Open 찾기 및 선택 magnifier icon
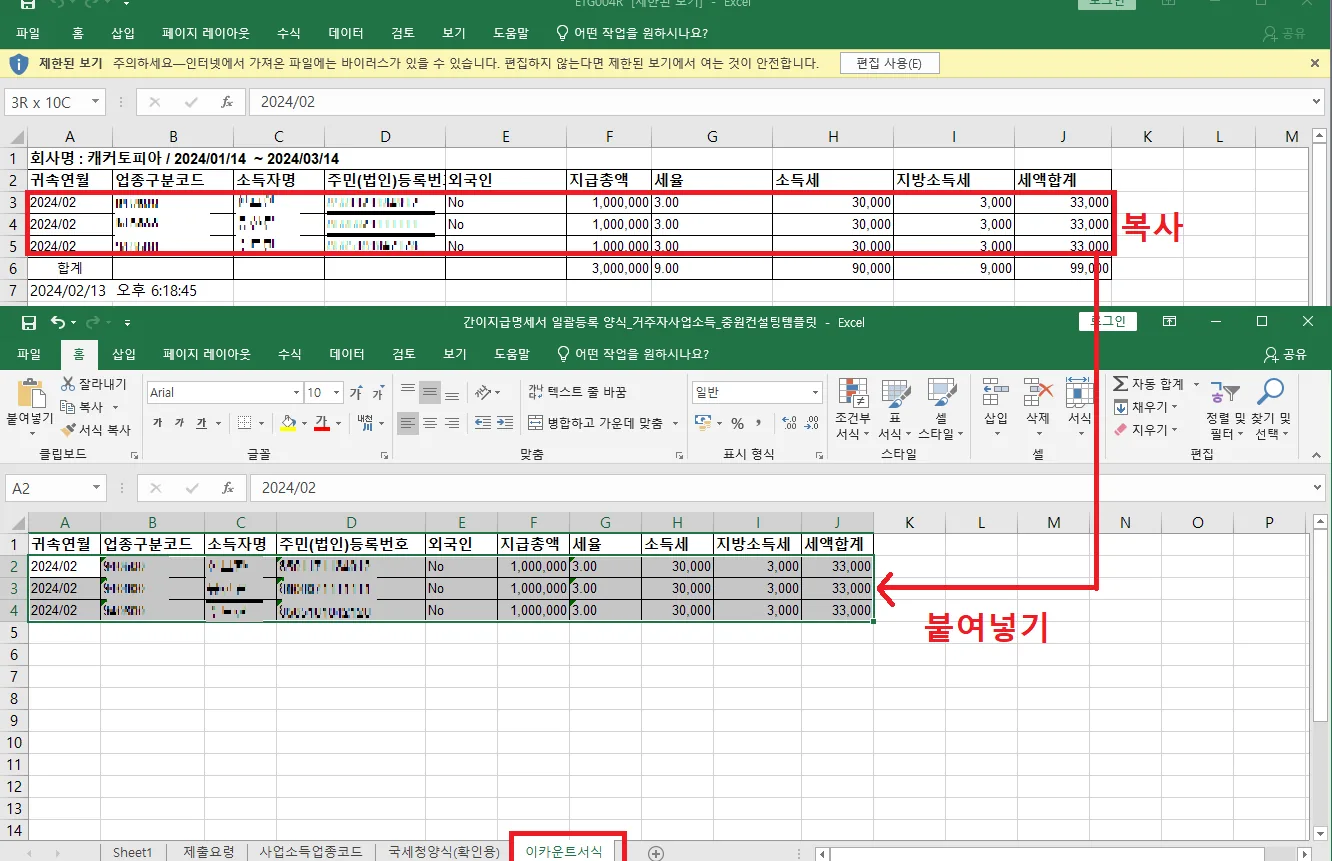 point(1271,392)
